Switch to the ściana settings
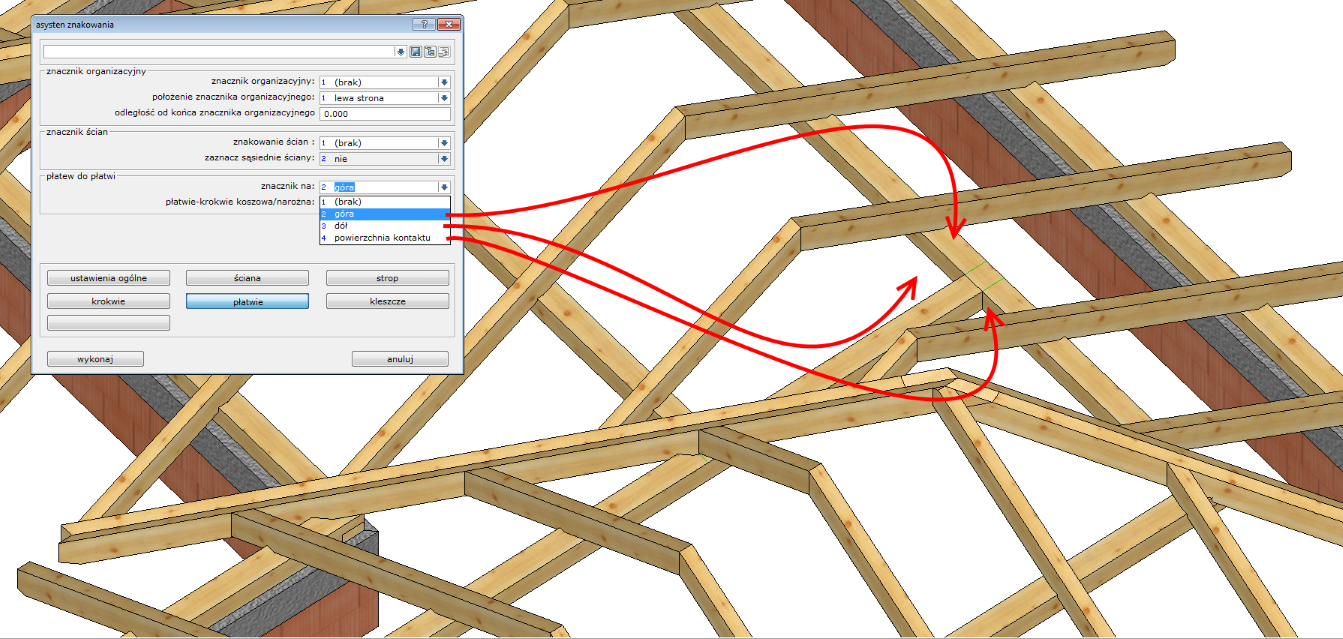The image size is (1343, 639). [x=247, y=278]
